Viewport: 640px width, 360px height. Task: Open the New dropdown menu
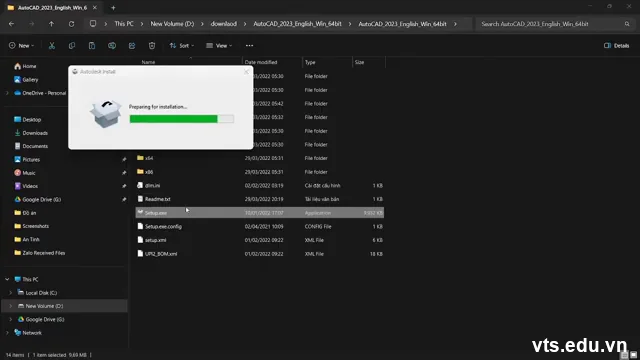coord(22,46)
